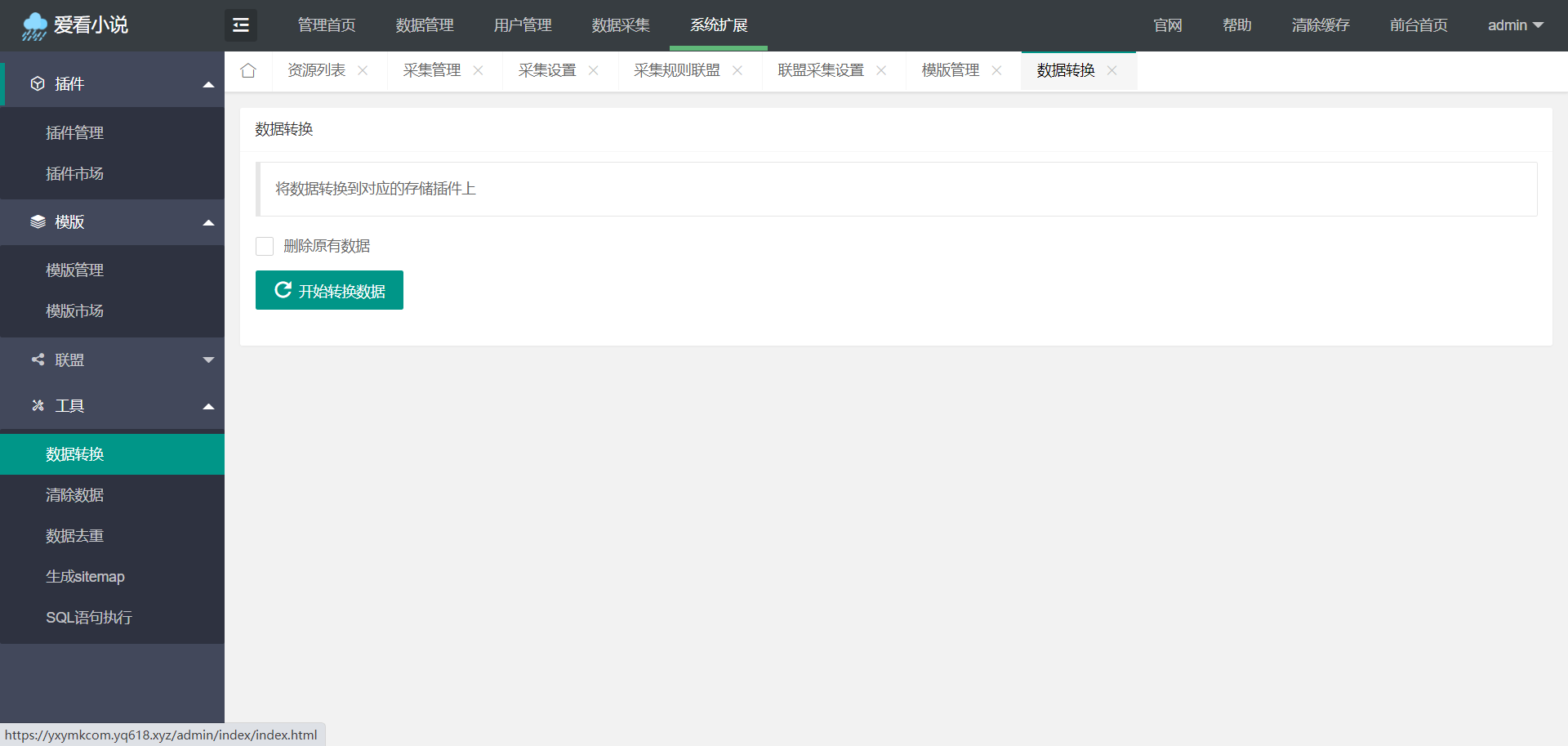This screenshot has height=746, width=1568.
Task: Close the 采集规则联盟 tab
Action: pyautogui.click(x=737, y=71)
